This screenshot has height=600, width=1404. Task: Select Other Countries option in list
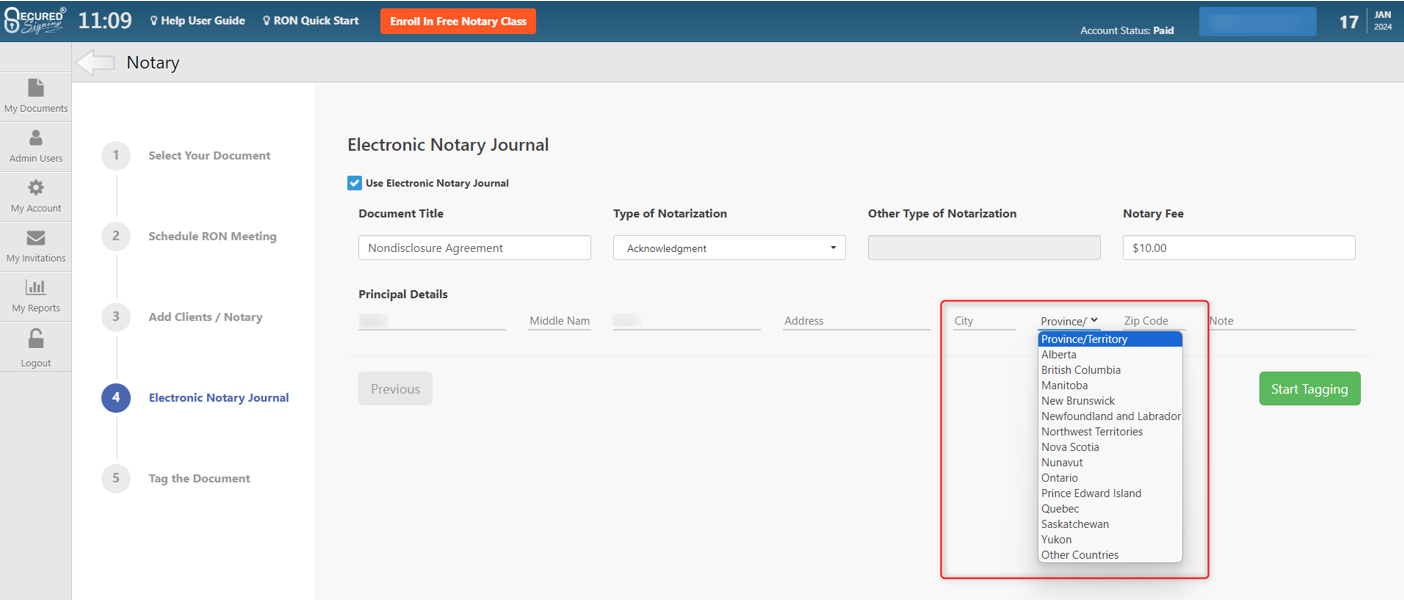[1079, 555]
